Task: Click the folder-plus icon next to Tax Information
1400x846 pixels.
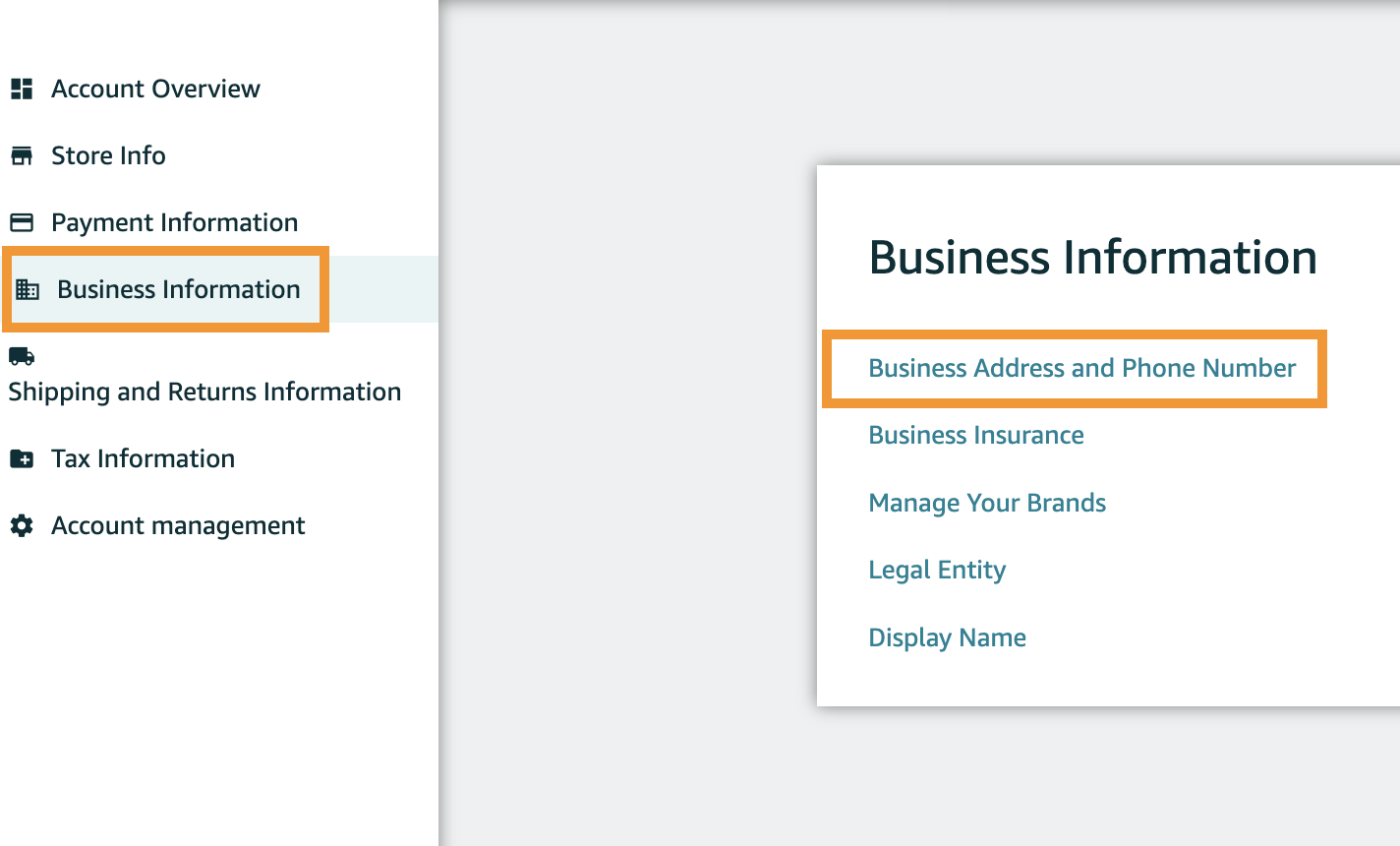Action: coord(22,458)
